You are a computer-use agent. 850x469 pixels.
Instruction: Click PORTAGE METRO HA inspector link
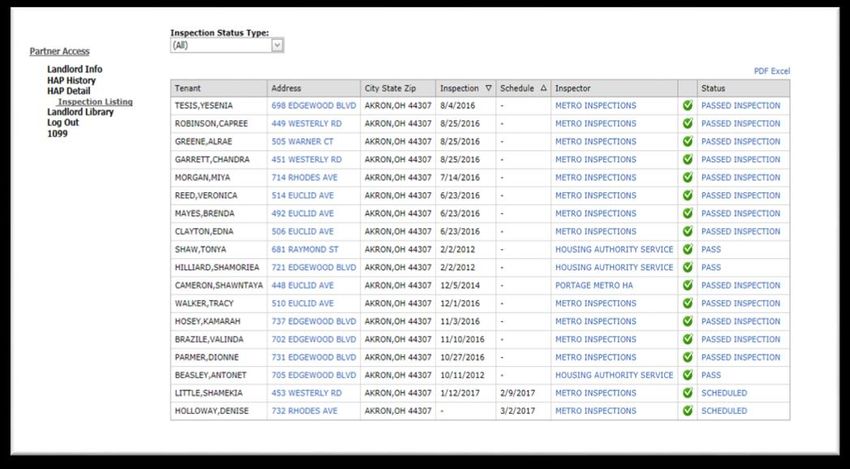coord(594,285)
